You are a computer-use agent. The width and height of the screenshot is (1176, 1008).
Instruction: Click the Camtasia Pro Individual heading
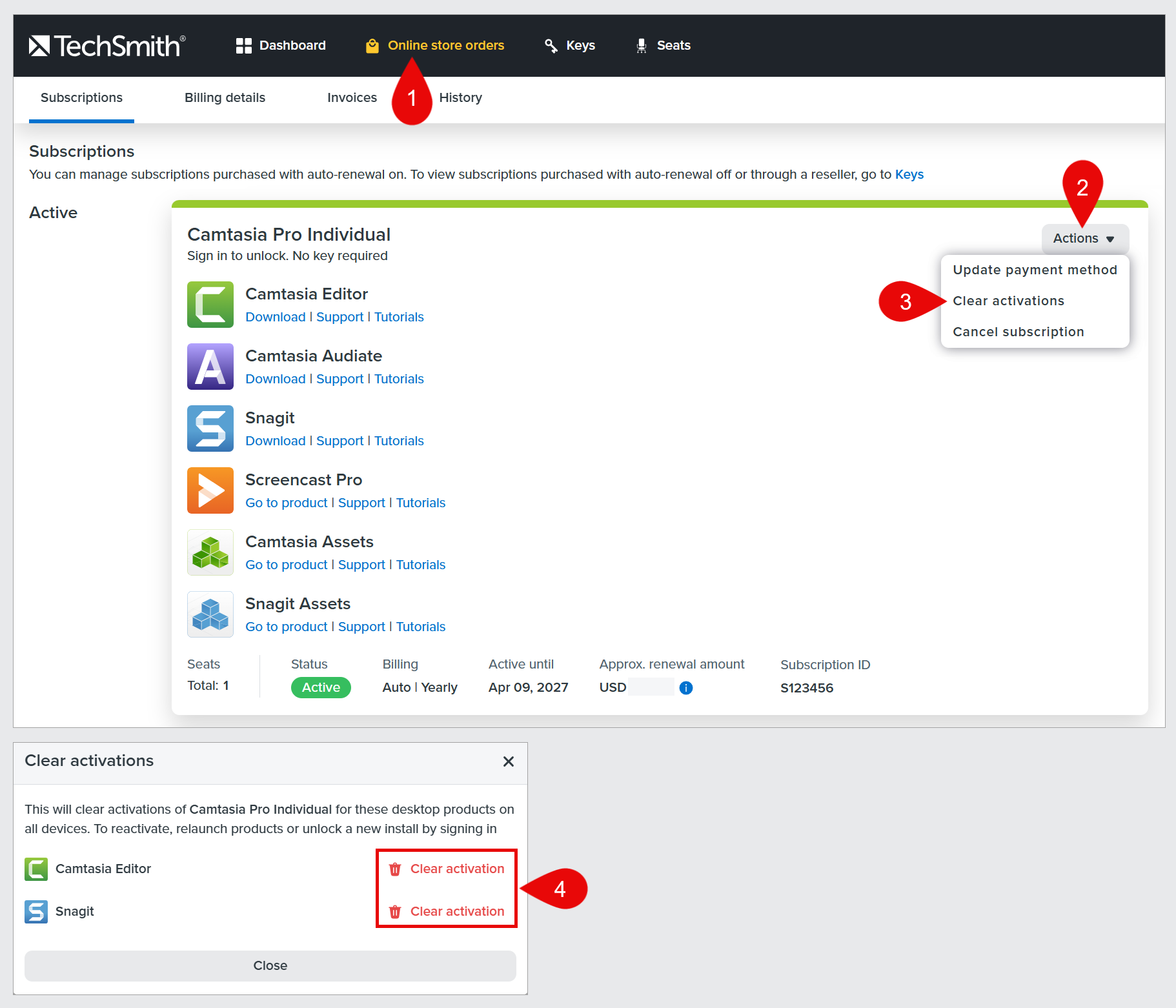tap(289, 235)
